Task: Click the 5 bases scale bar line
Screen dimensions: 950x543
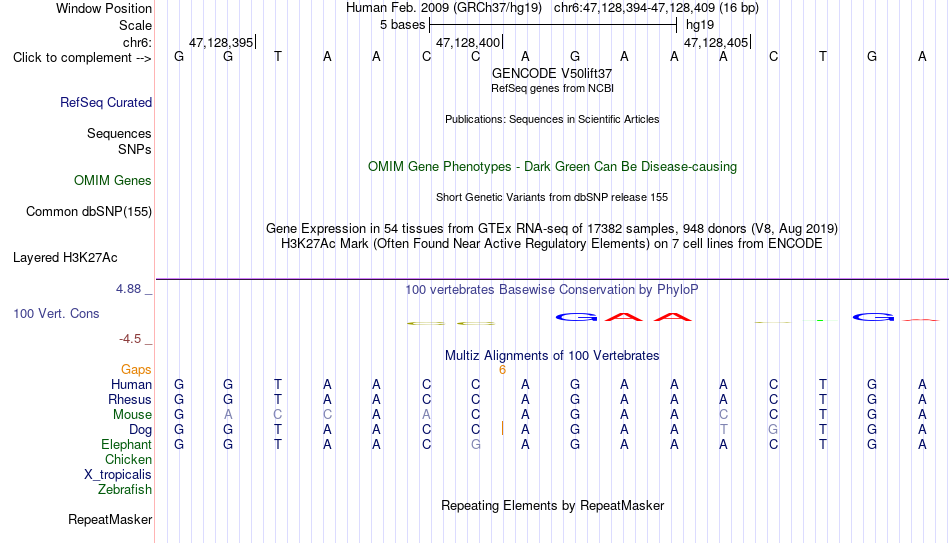Action: pos(553,25)
